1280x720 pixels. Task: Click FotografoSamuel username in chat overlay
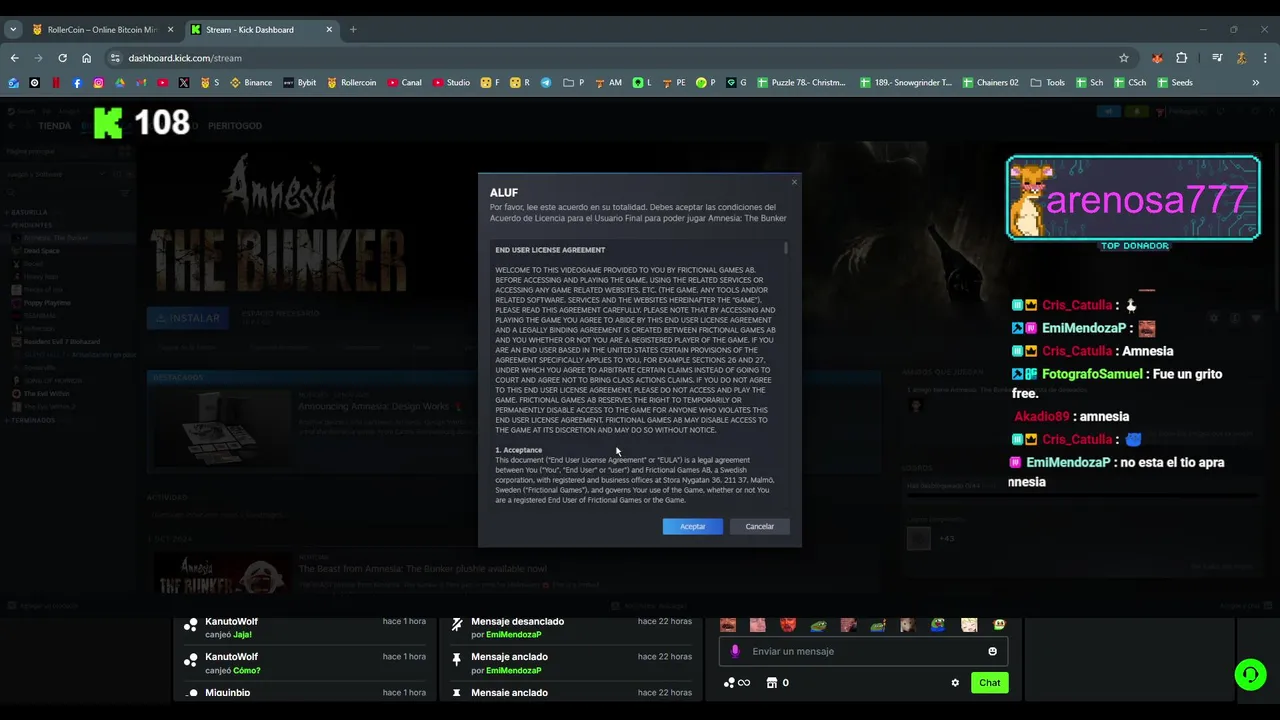(x=1092, y=374)
